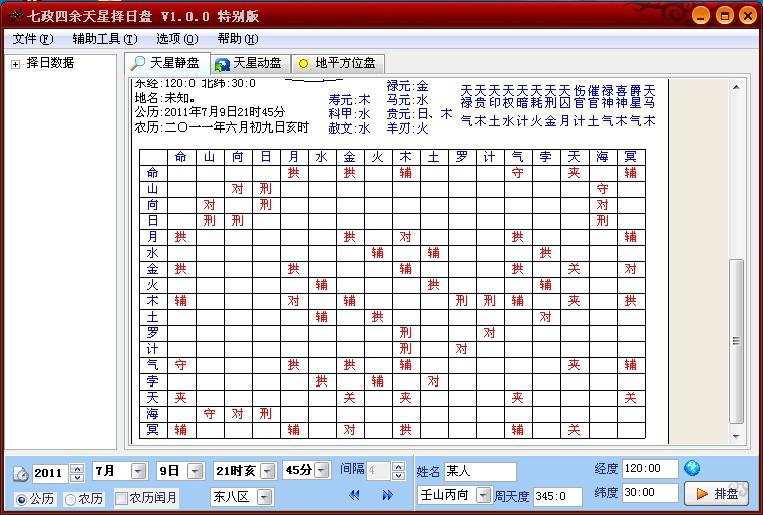Viewport: 763px width, 515px height.
Task: Click the 公历:2011年7月9日21时45分 text
Action: click(x=210, y=112)
